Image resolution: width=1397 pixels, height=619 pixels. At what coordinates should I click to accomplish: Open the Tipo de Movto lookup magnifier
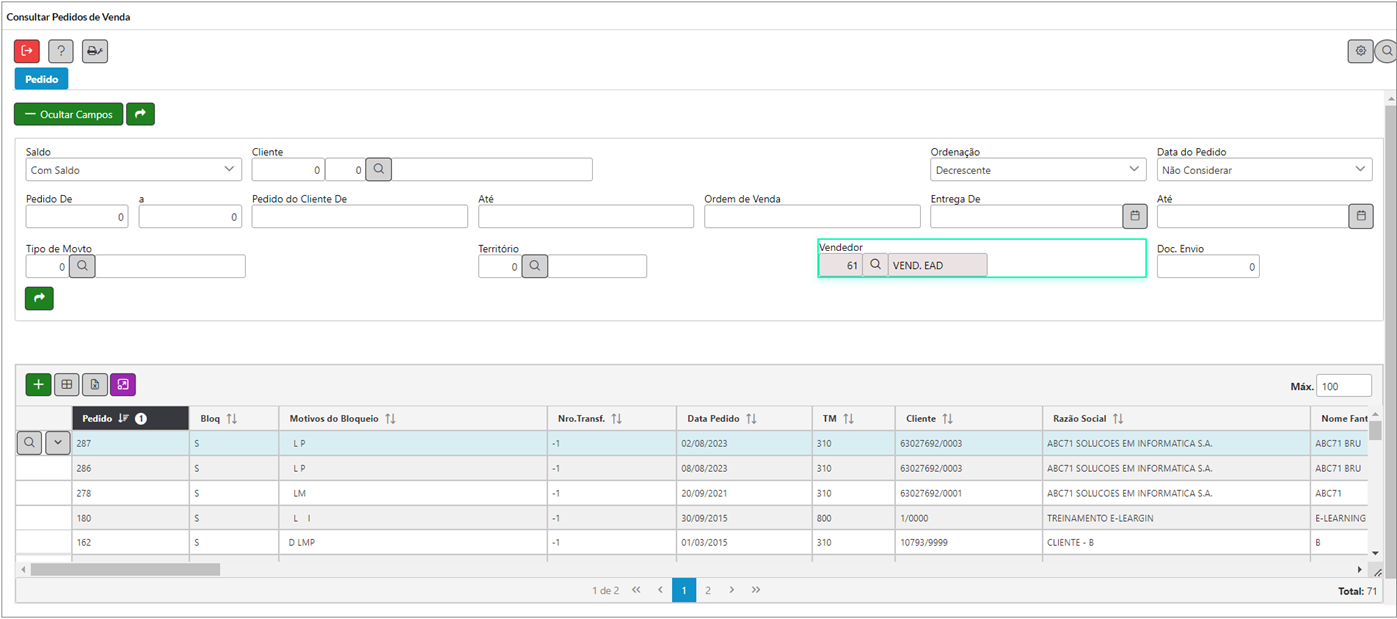click(82, 266)
